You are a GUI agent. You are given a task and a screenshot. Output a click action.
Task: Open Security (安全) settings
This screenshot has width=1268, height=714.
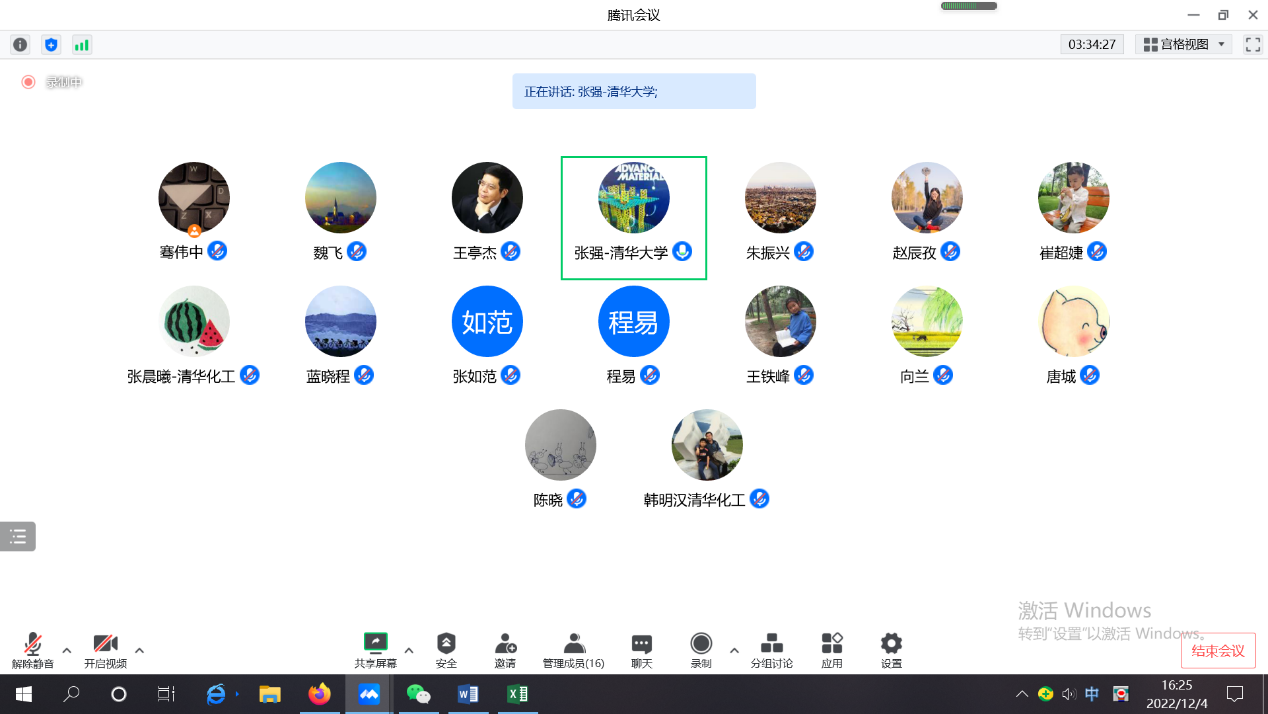(x=446, y=650)
